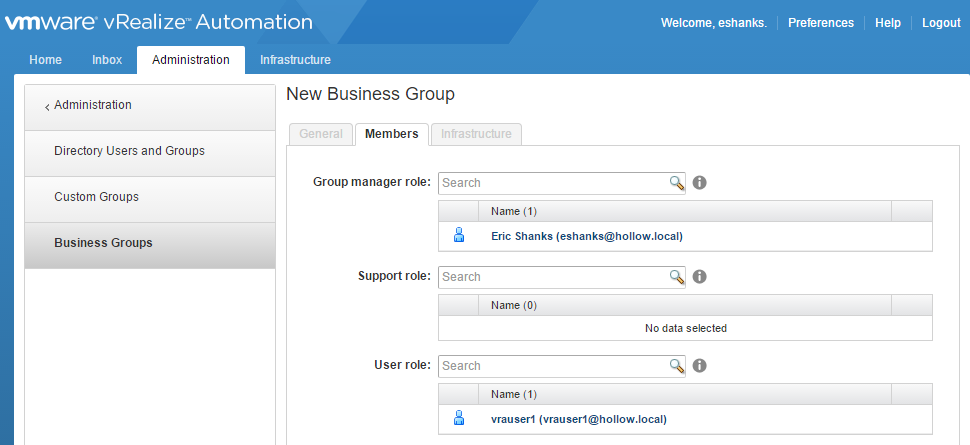Open the Help link
Screen dimensions: 970x445
[888, 23]
